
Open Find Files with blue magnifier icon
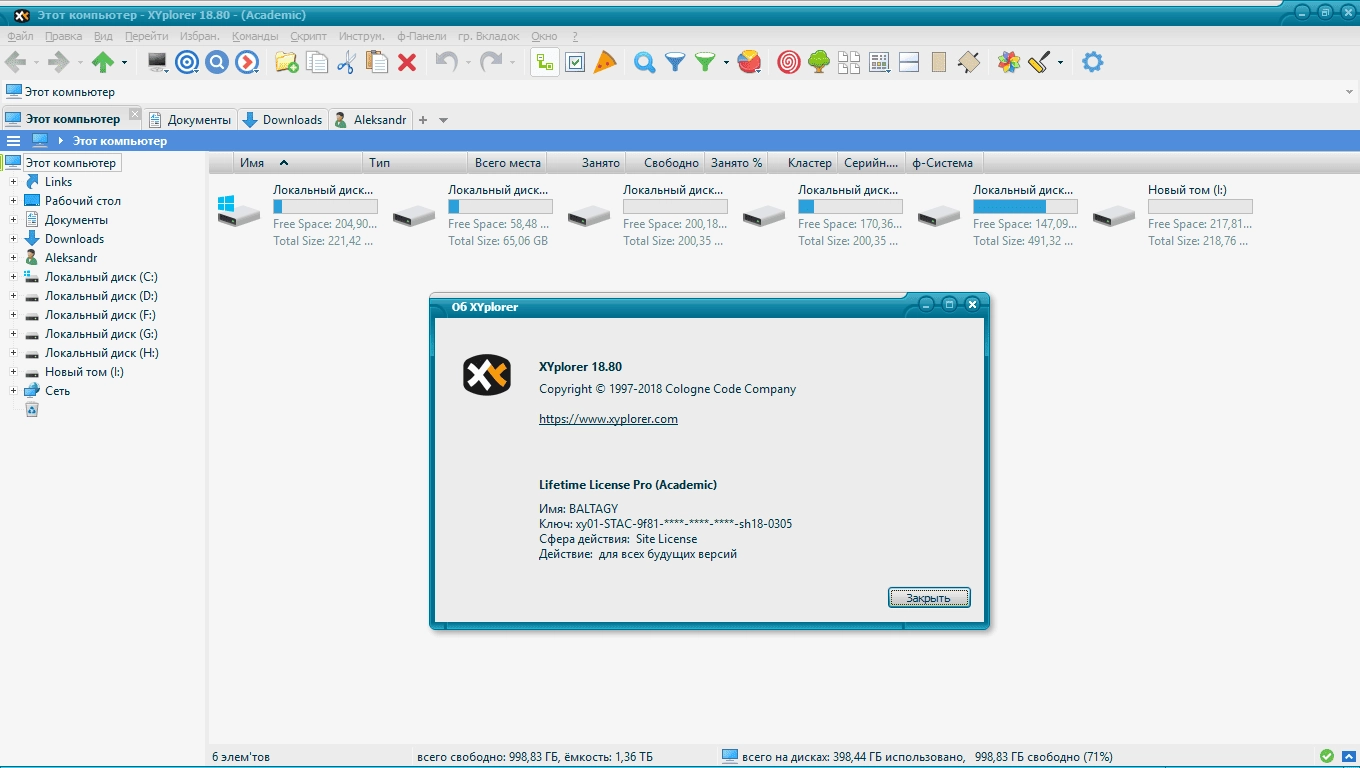[x=645, y=62]
